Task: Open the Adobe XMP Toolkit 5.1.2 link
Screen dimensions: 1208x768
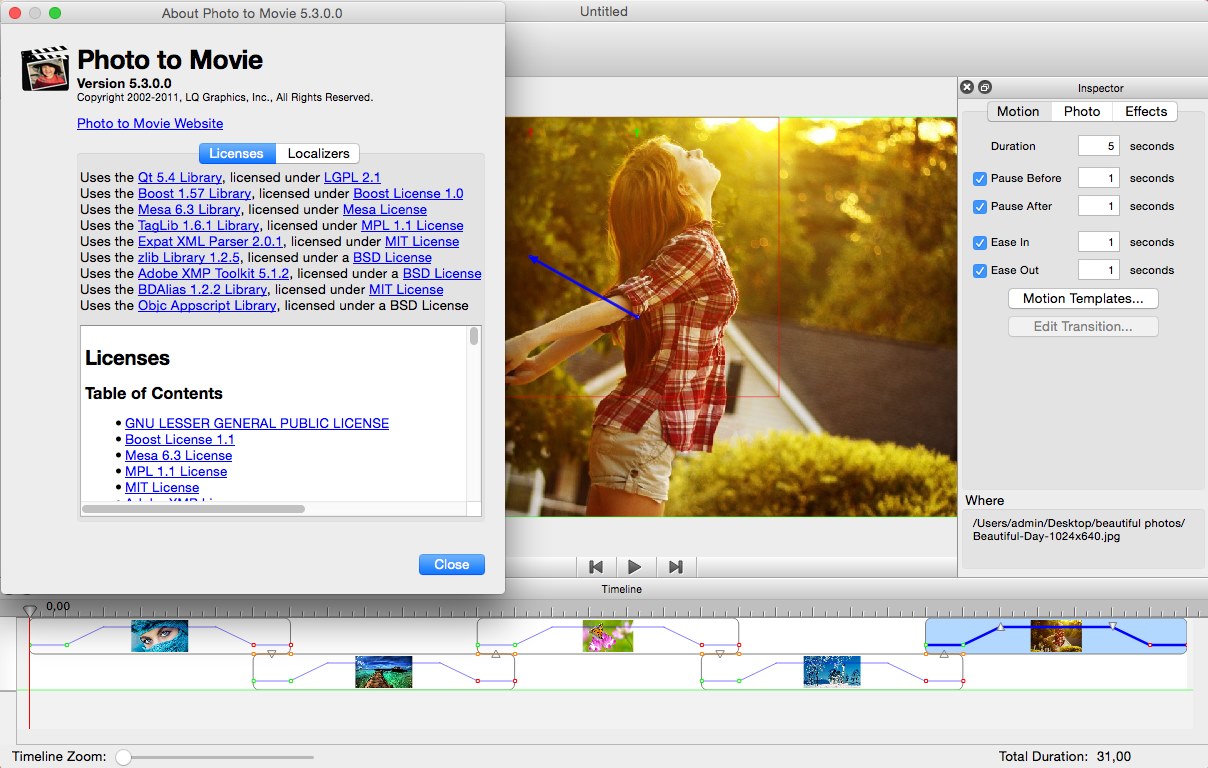Action: [214, 273]
